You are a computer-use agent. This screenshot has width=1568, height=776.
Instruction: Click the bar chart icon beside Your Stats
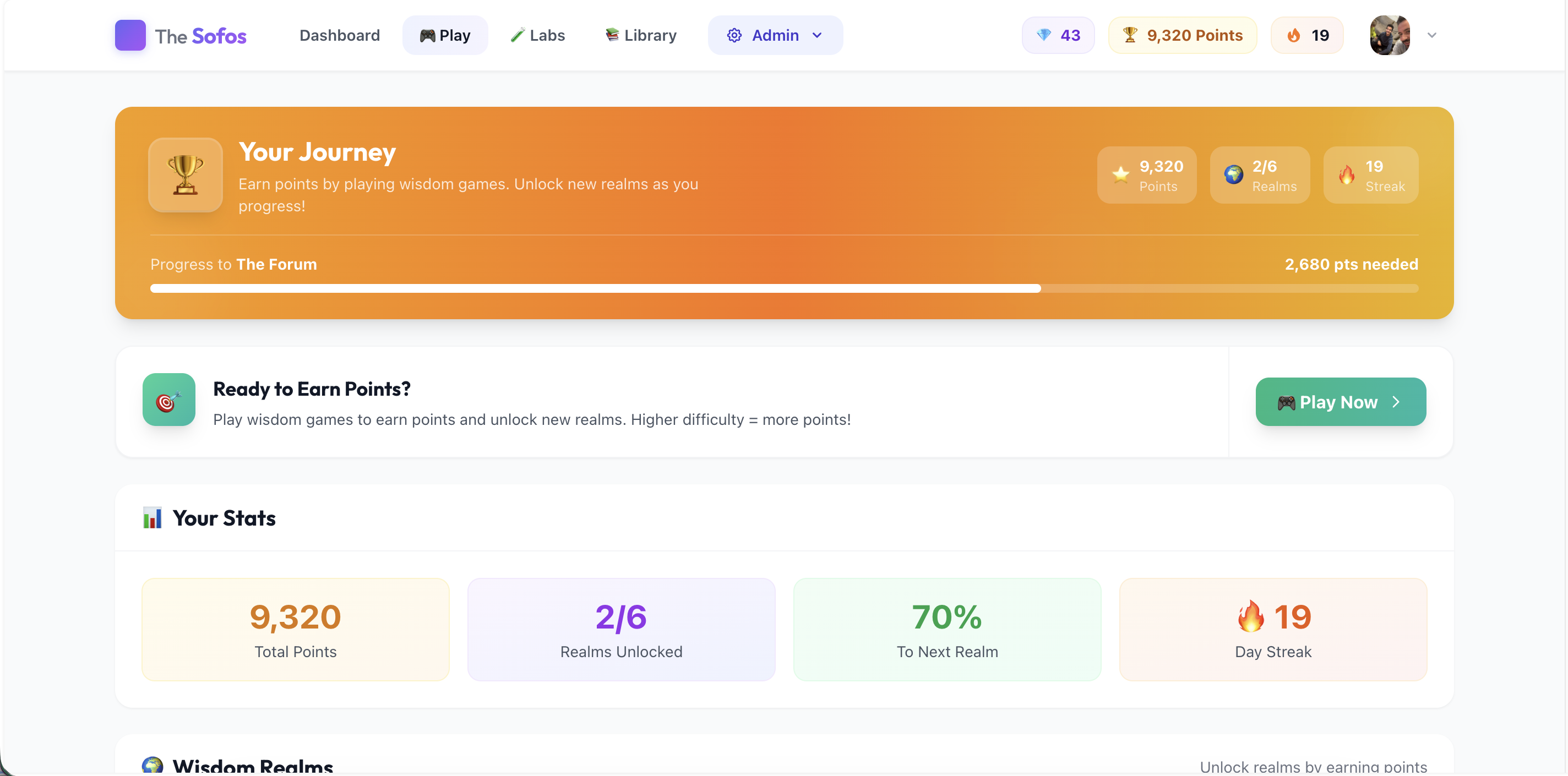pyautogui.click(x=152, y=518)
